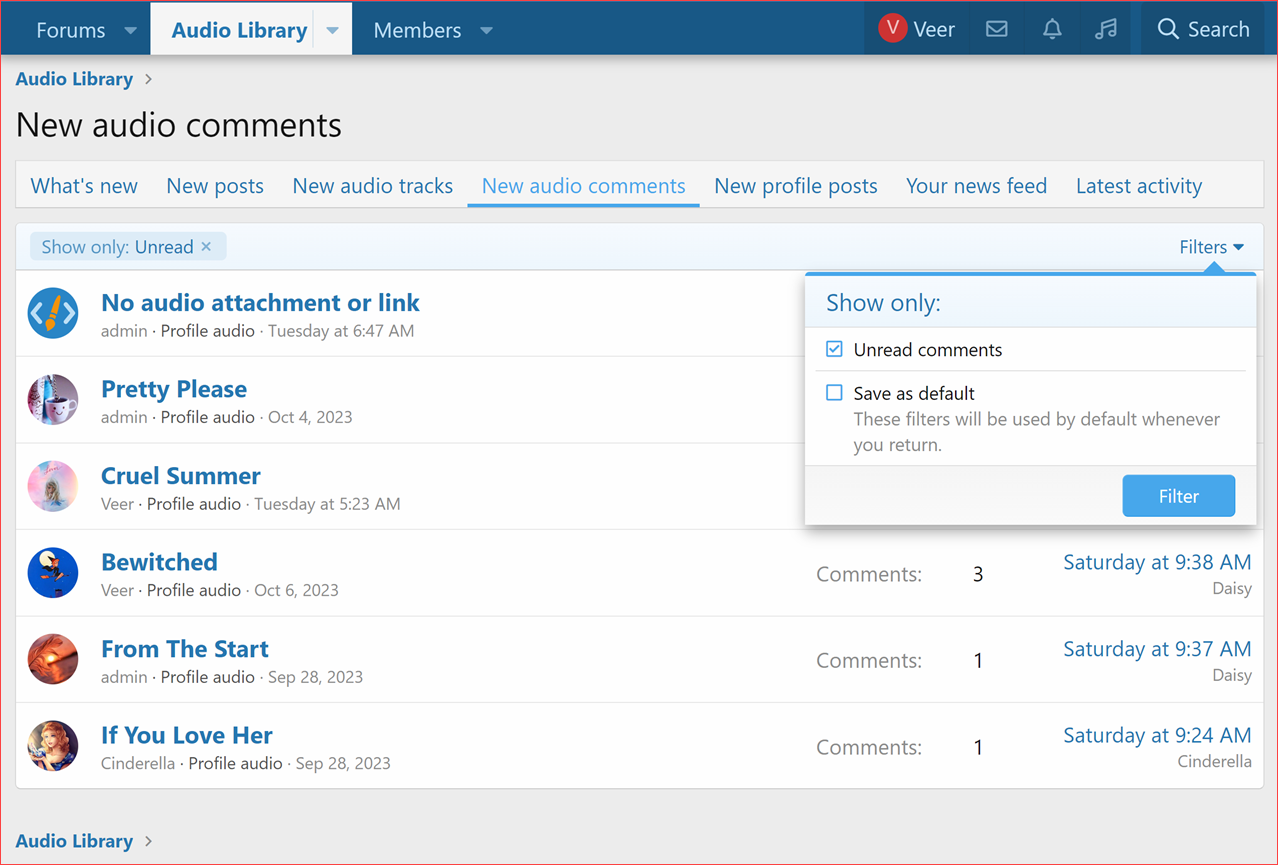
Task: Click the Audio Library breadcrumb at top
Action: click(x=74, y=79)
